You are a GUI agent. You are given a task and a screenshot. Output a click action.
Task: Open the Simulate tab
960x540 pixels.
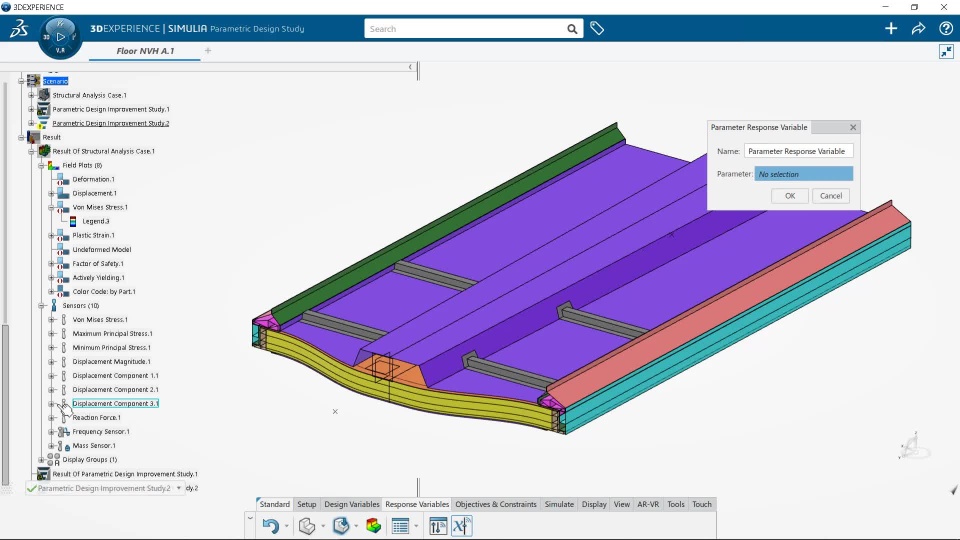click(x=559, y=504)
